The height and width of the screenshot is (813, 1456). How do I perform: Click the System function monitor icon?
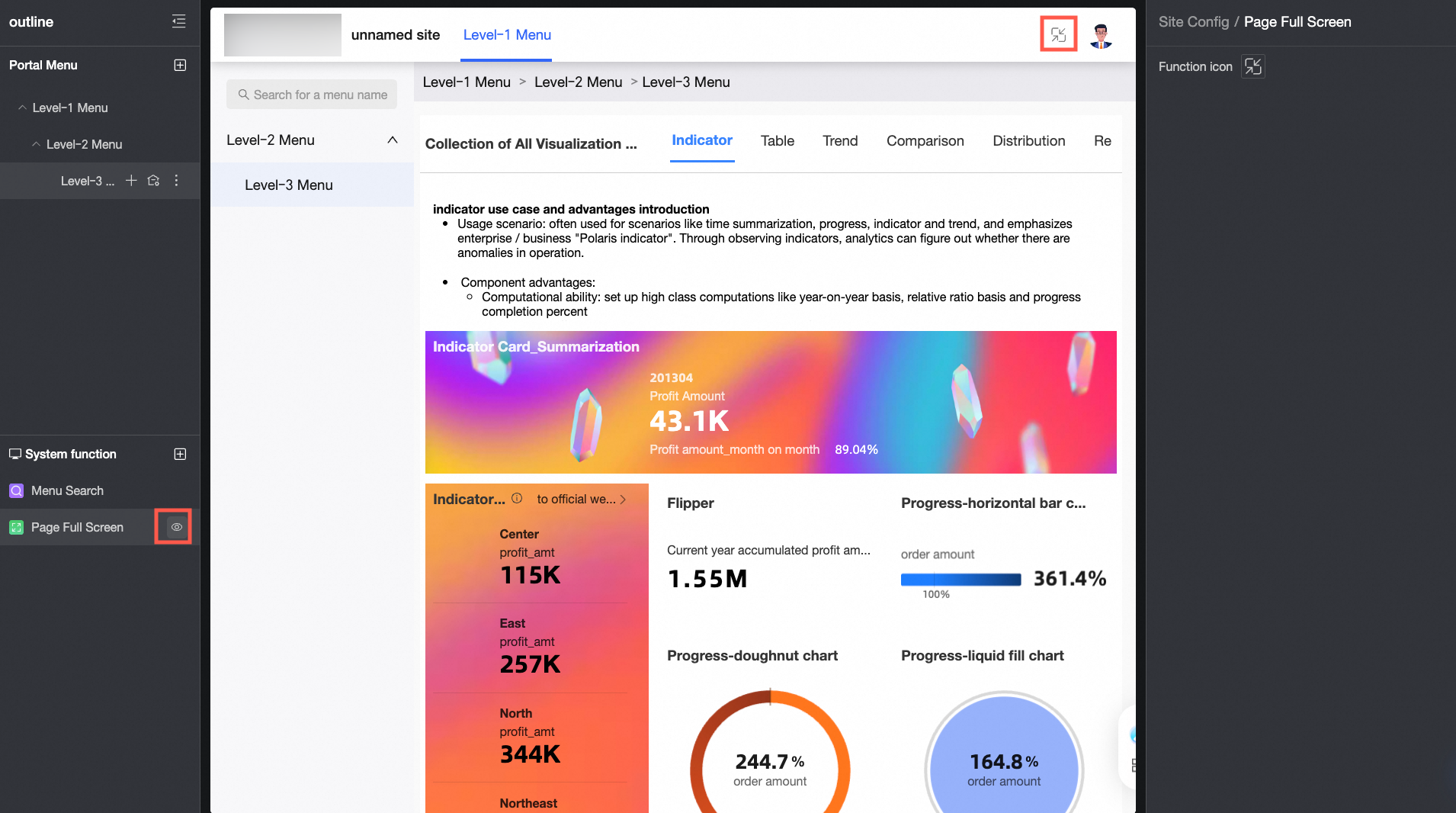[14, 454]
